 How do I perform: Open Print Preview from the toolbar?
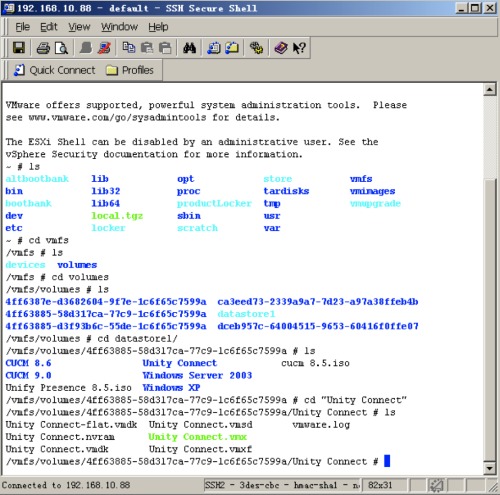pyautogui.click(x=61, y=48)
